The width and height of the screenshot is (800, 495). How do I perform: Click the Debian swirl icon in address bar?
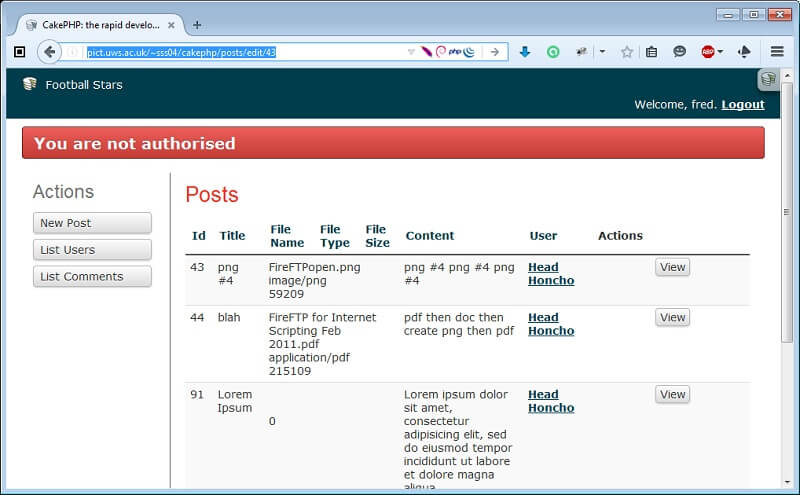tap(440, 52)
